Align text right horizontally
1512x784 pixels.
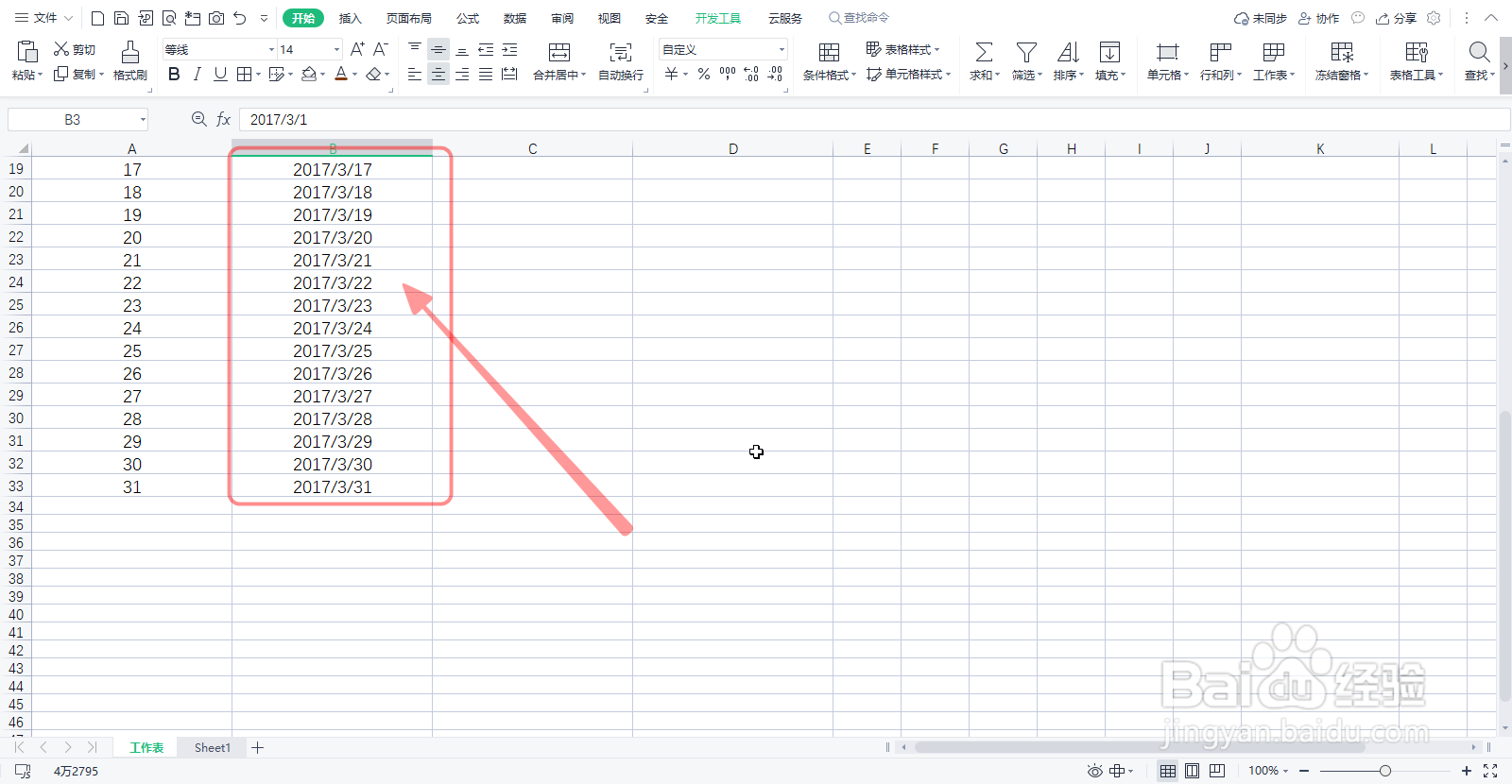pos(462,74)
